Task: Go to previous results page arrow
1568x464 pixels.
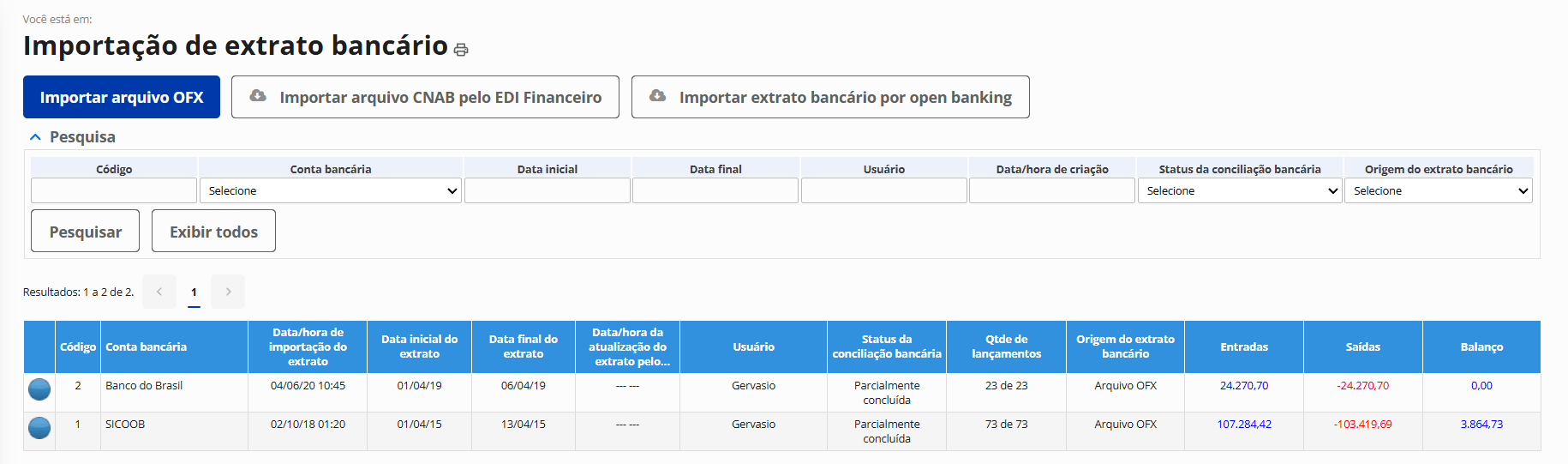Action: pos(159,292)
